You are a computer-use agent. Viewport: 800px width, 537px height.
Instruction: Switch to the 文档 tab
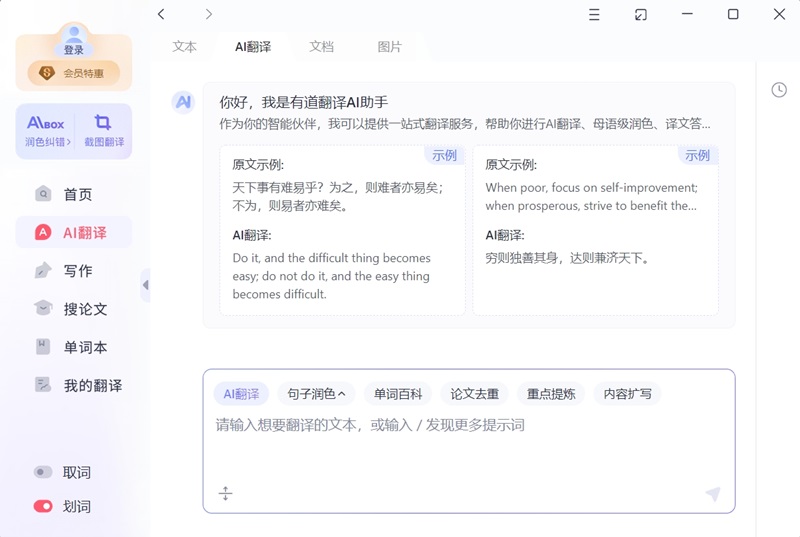321,47
